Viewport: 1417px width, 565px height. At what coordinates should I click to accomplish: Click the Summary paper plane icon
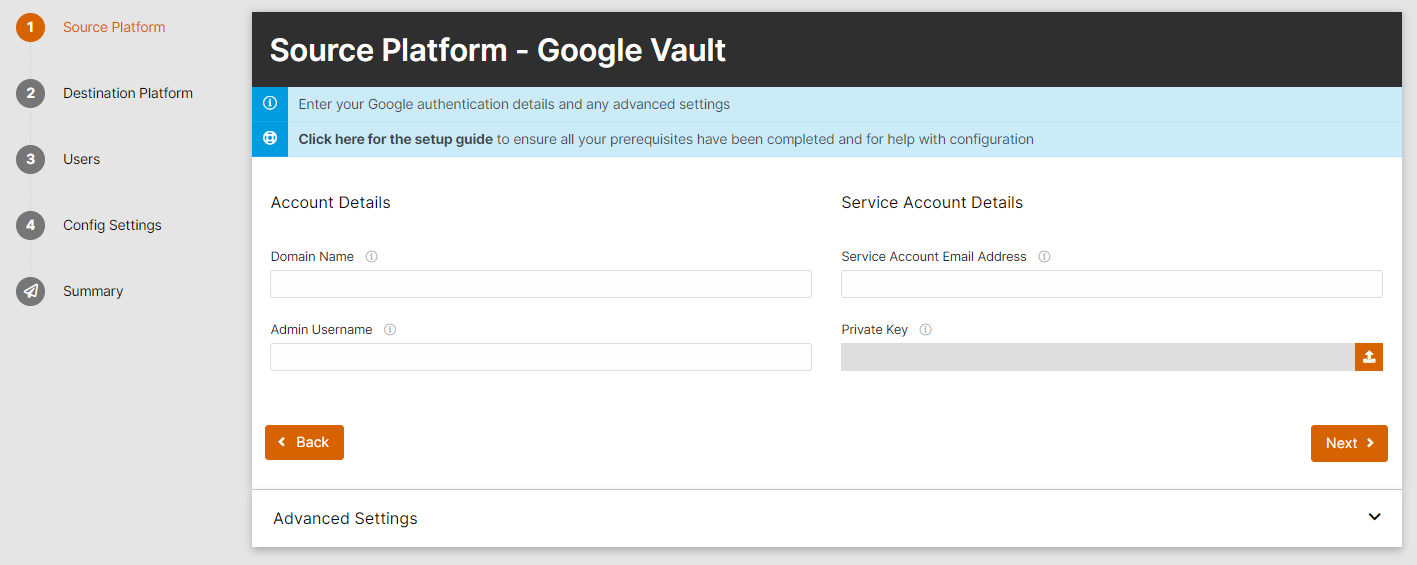[31, 291]
